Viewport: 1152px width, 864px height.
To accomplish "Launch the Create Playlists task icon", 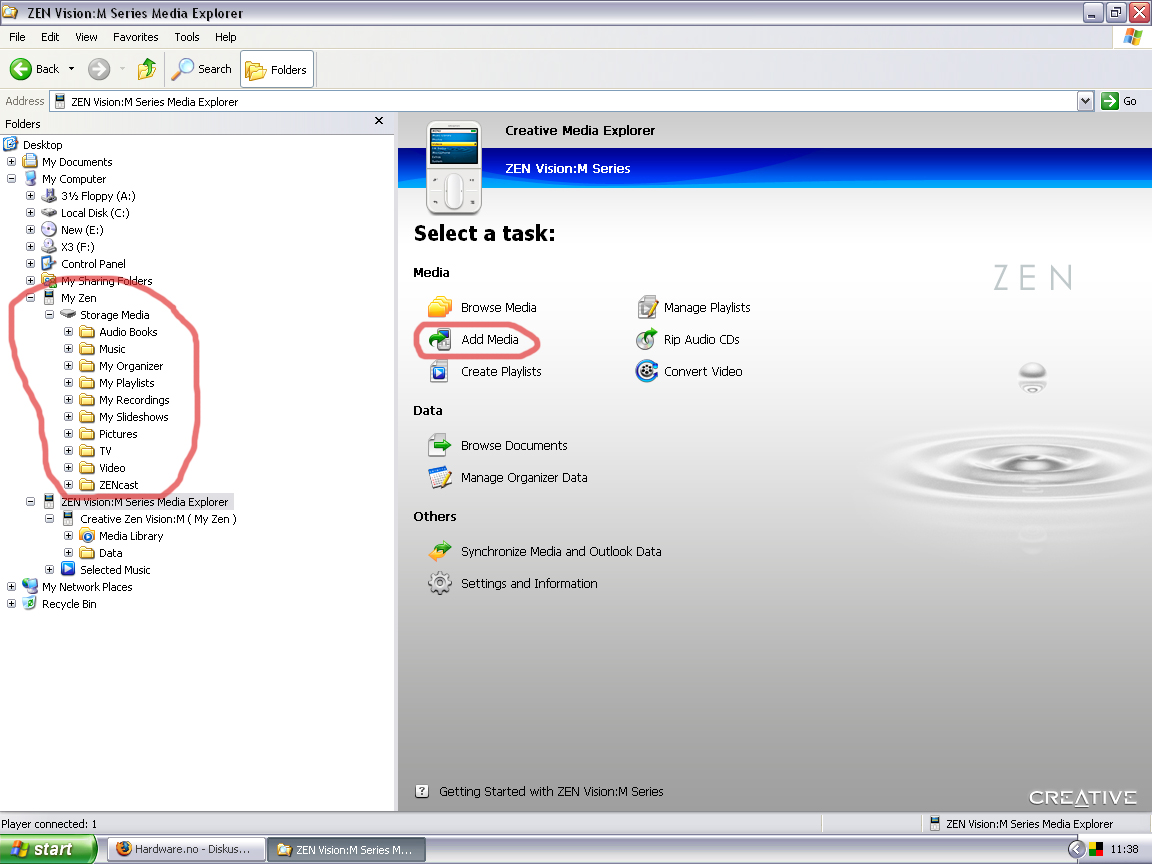I will (439, 372).
